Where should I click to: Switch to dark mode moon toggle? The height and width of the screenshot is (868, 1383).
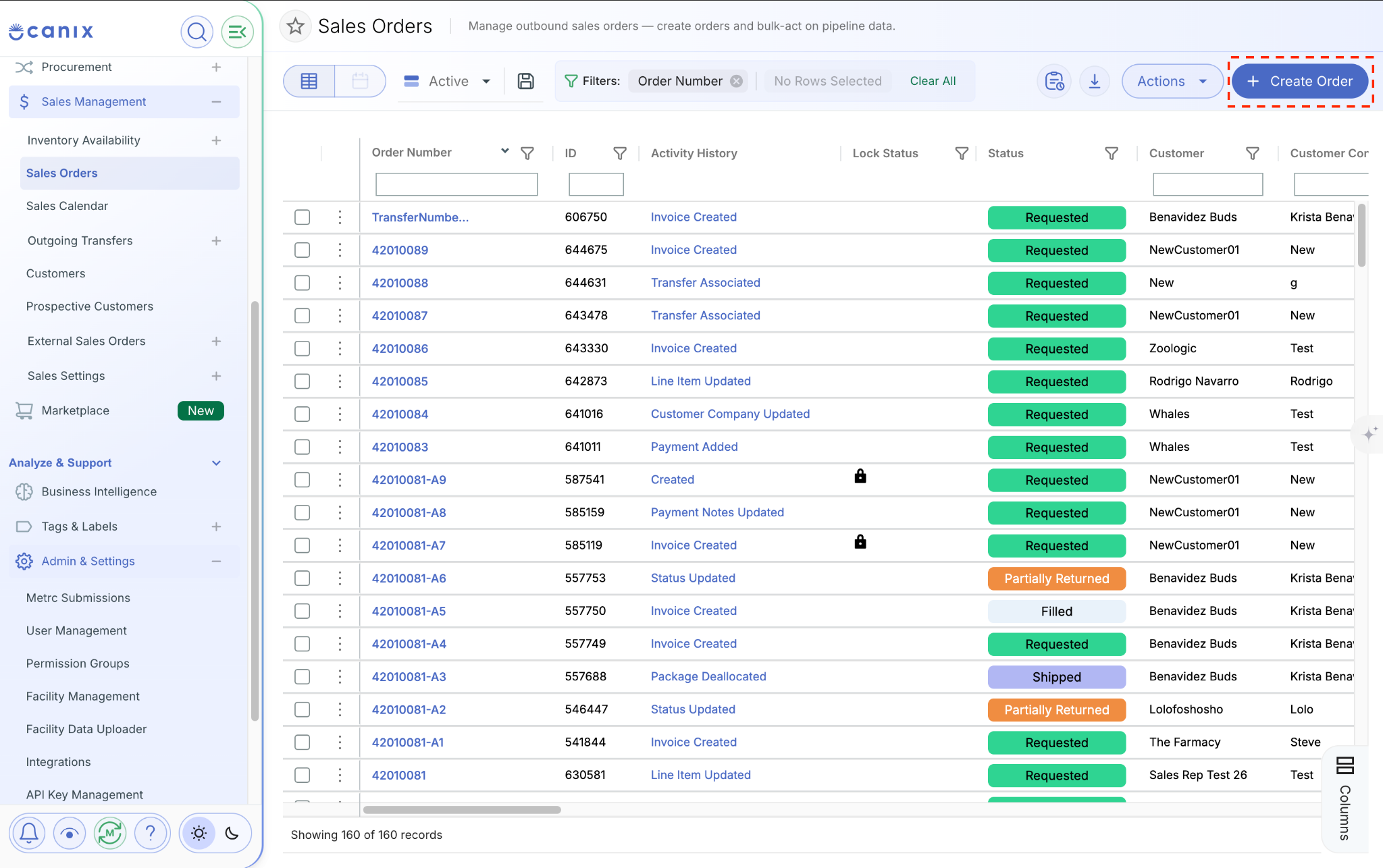232,834
